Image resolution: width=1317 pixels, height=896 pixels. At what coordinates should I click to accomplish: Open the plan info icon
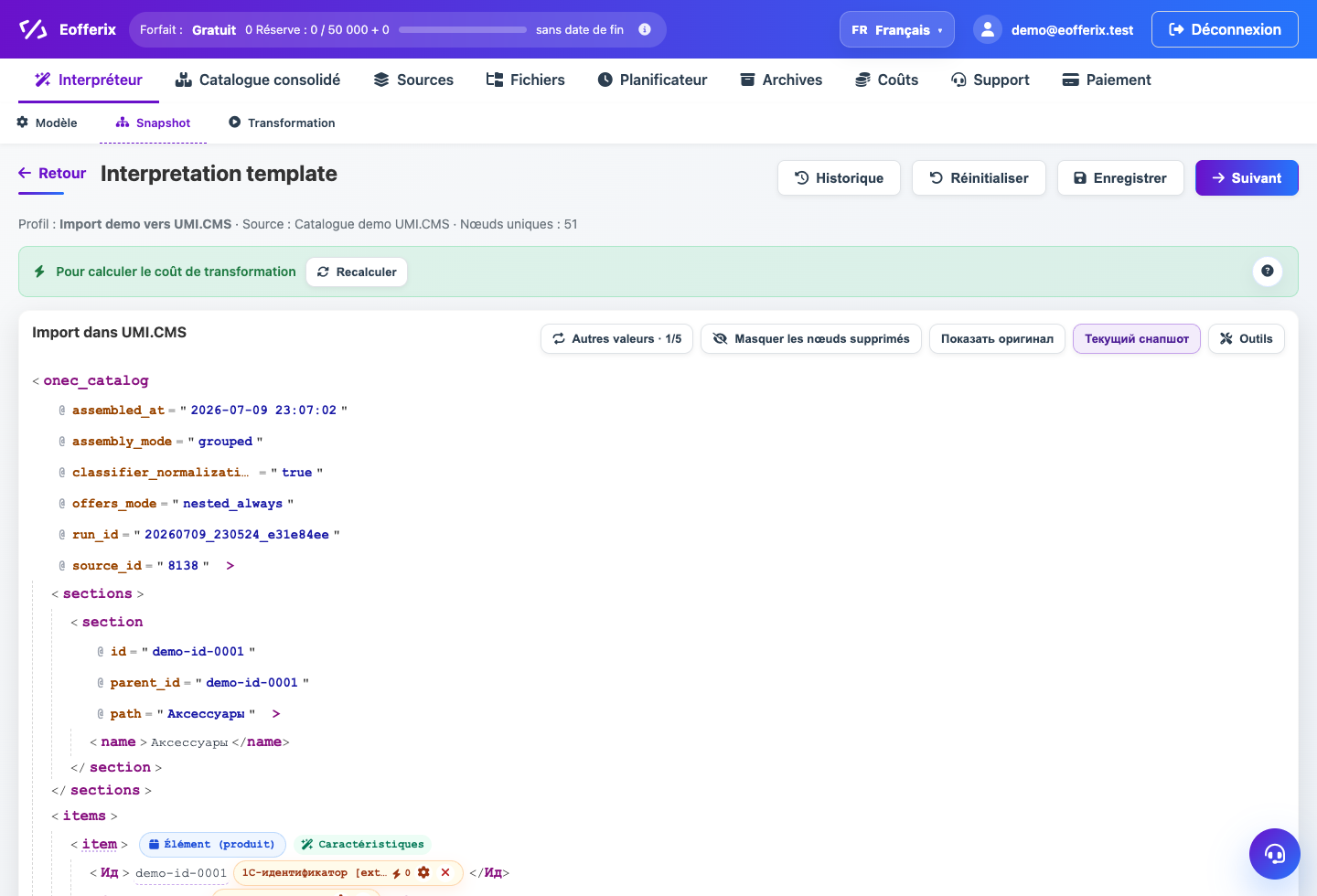click(645, 29)
